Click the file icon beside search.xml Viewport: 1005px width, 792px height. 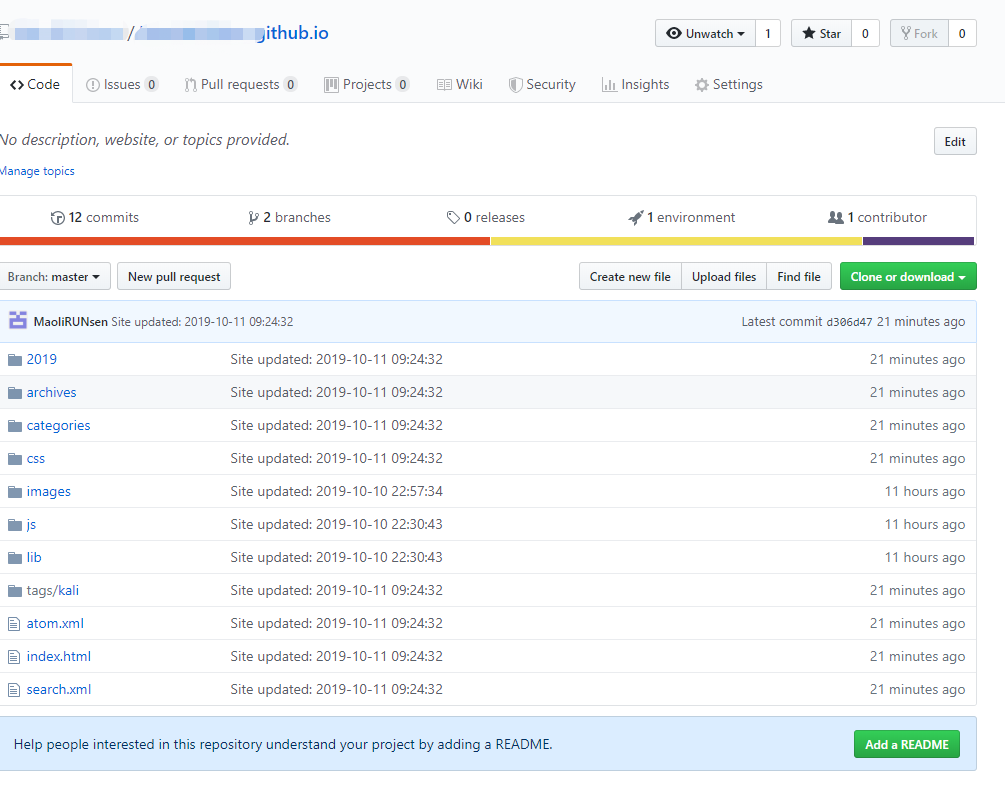tap(13, 689)
